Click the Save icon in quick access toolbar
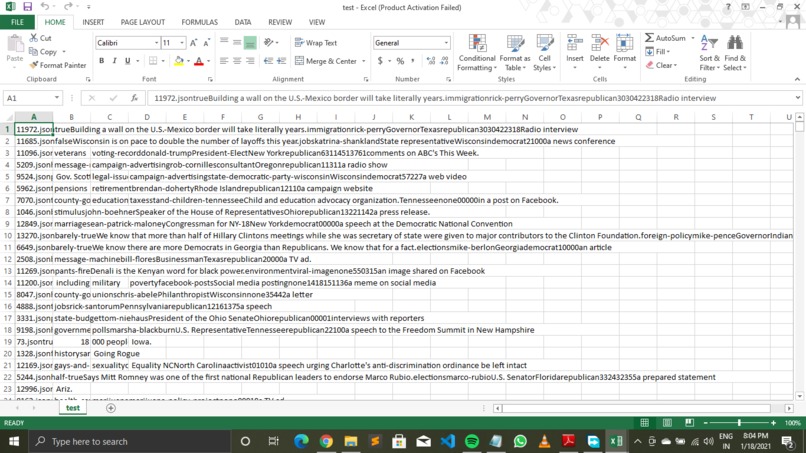Viewport: 806px width, 453px height. coord(27,7)
